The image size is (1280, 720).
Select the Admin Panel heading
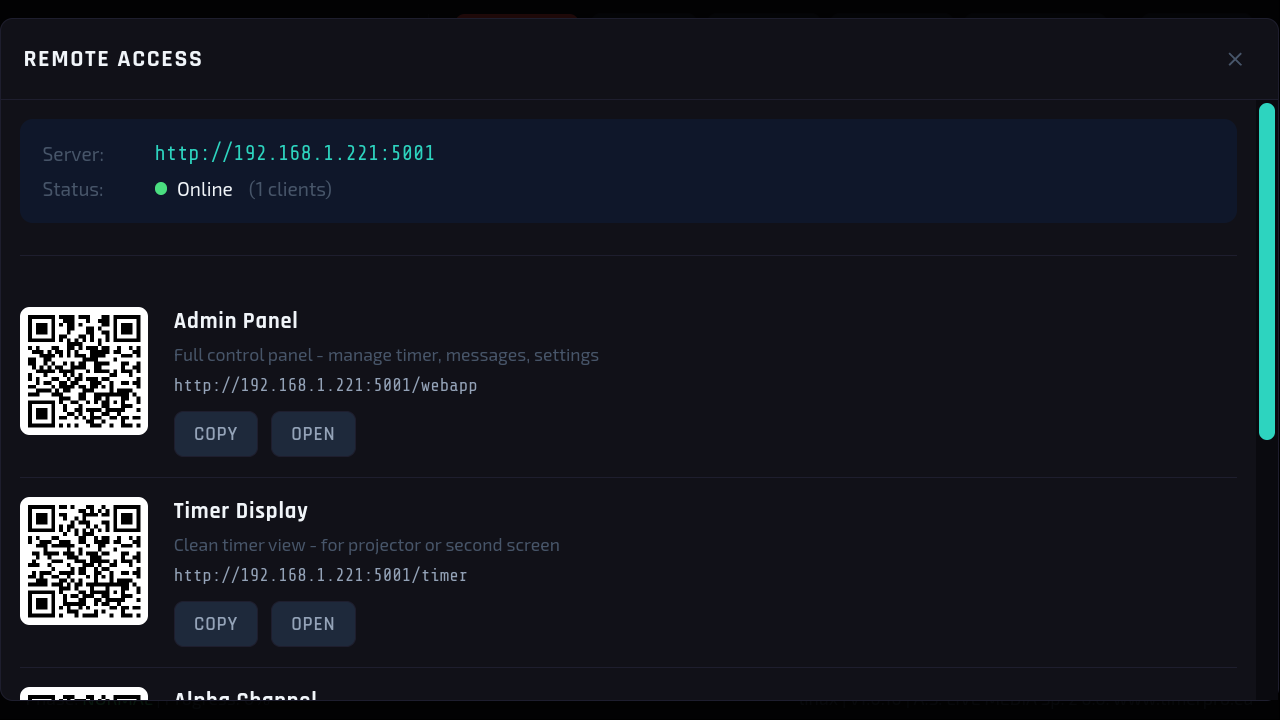pyautogui.click(x=236, y=321)
